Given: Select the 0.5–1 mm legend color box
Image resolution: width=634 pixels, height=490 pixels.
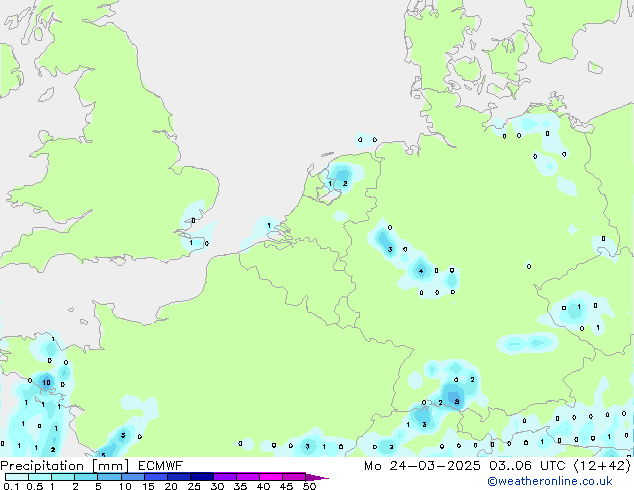Looking at the screenshot, I should 40,477.
